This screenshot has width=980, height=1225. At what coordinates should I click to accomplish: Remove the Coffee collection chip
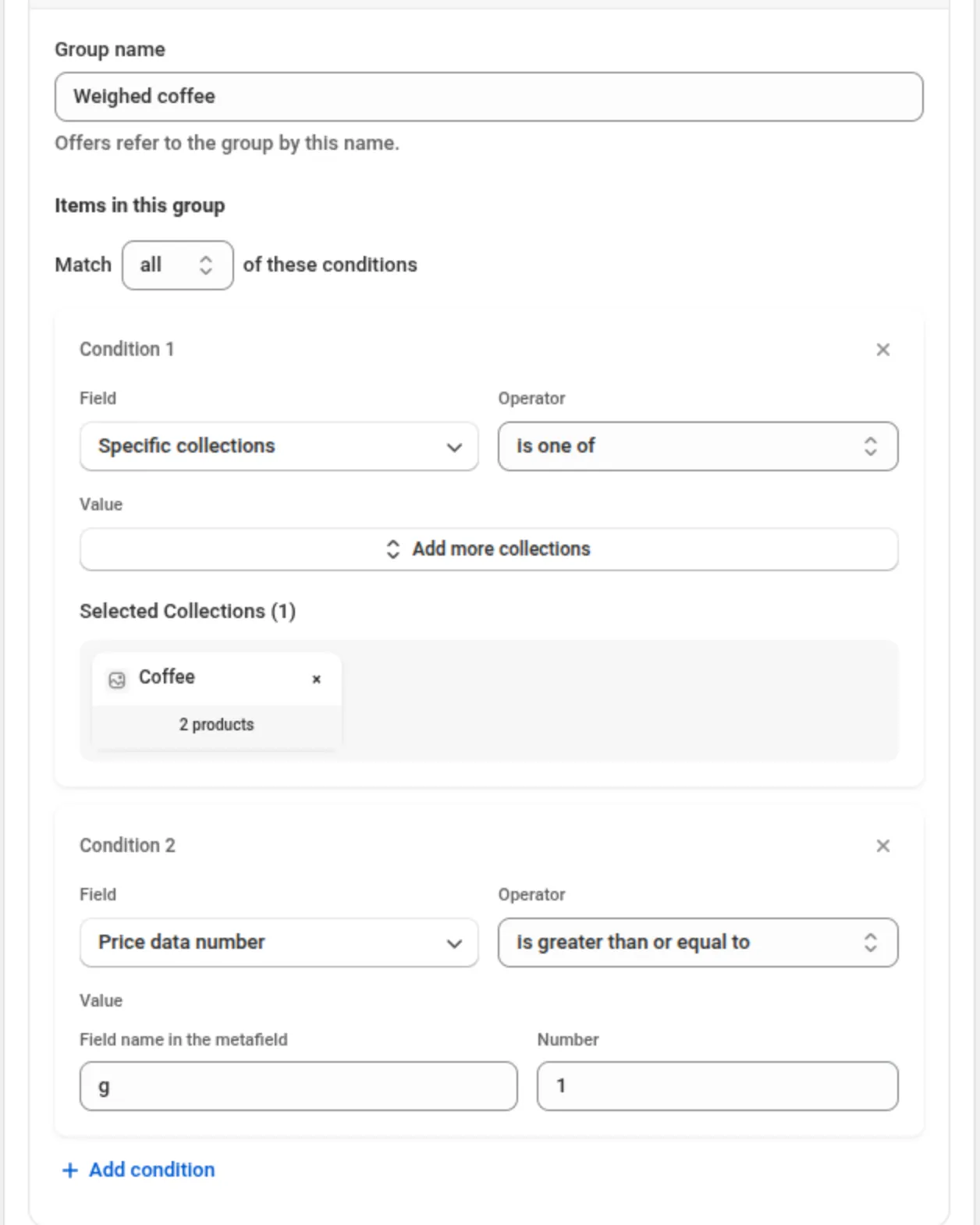(x=316, y=680)
